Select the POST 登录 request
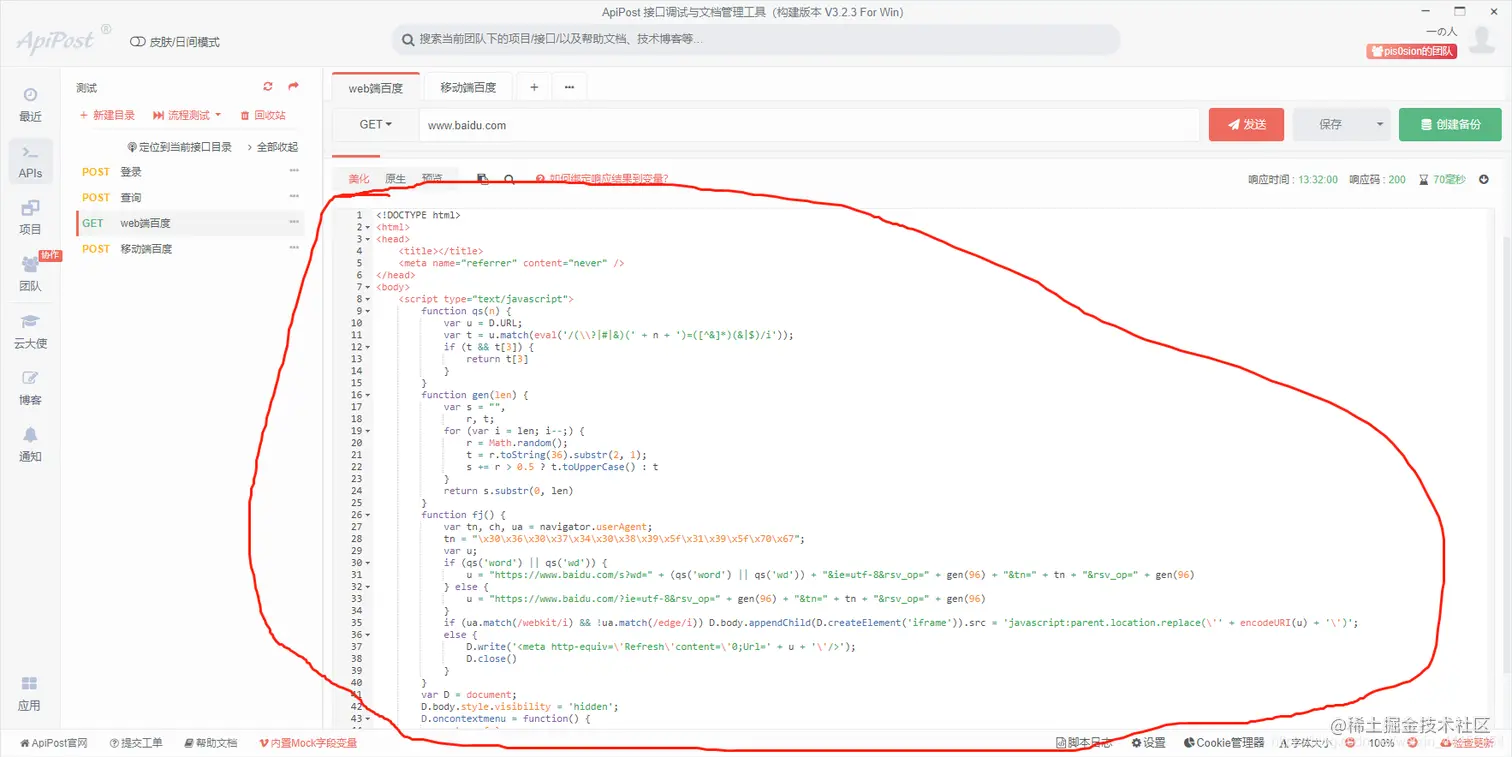 point(190,171)
